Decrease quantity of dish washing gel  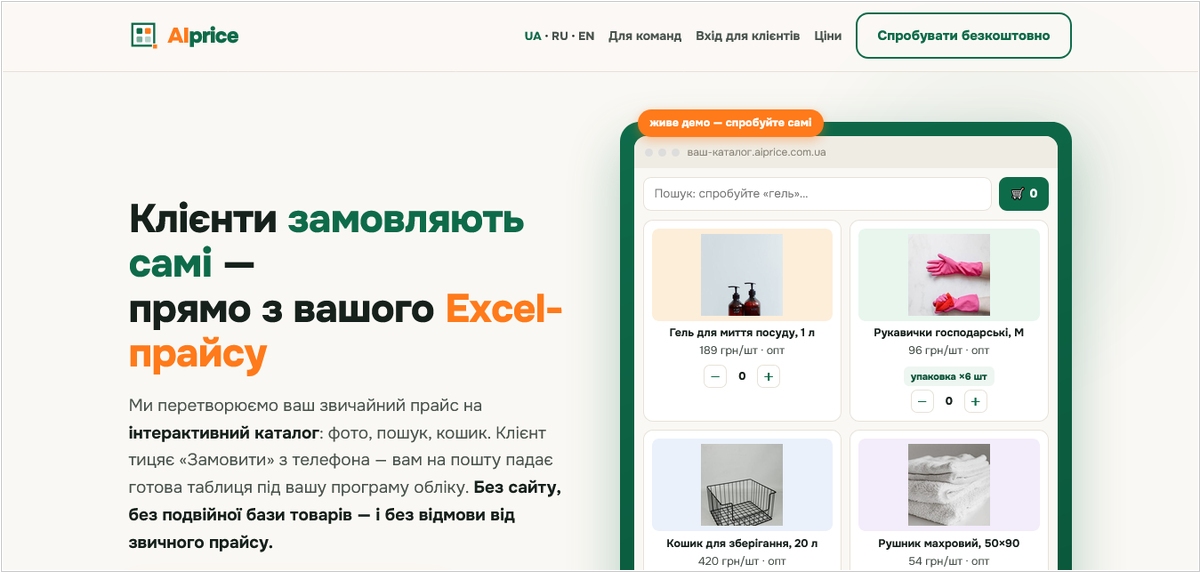[715, 377]
